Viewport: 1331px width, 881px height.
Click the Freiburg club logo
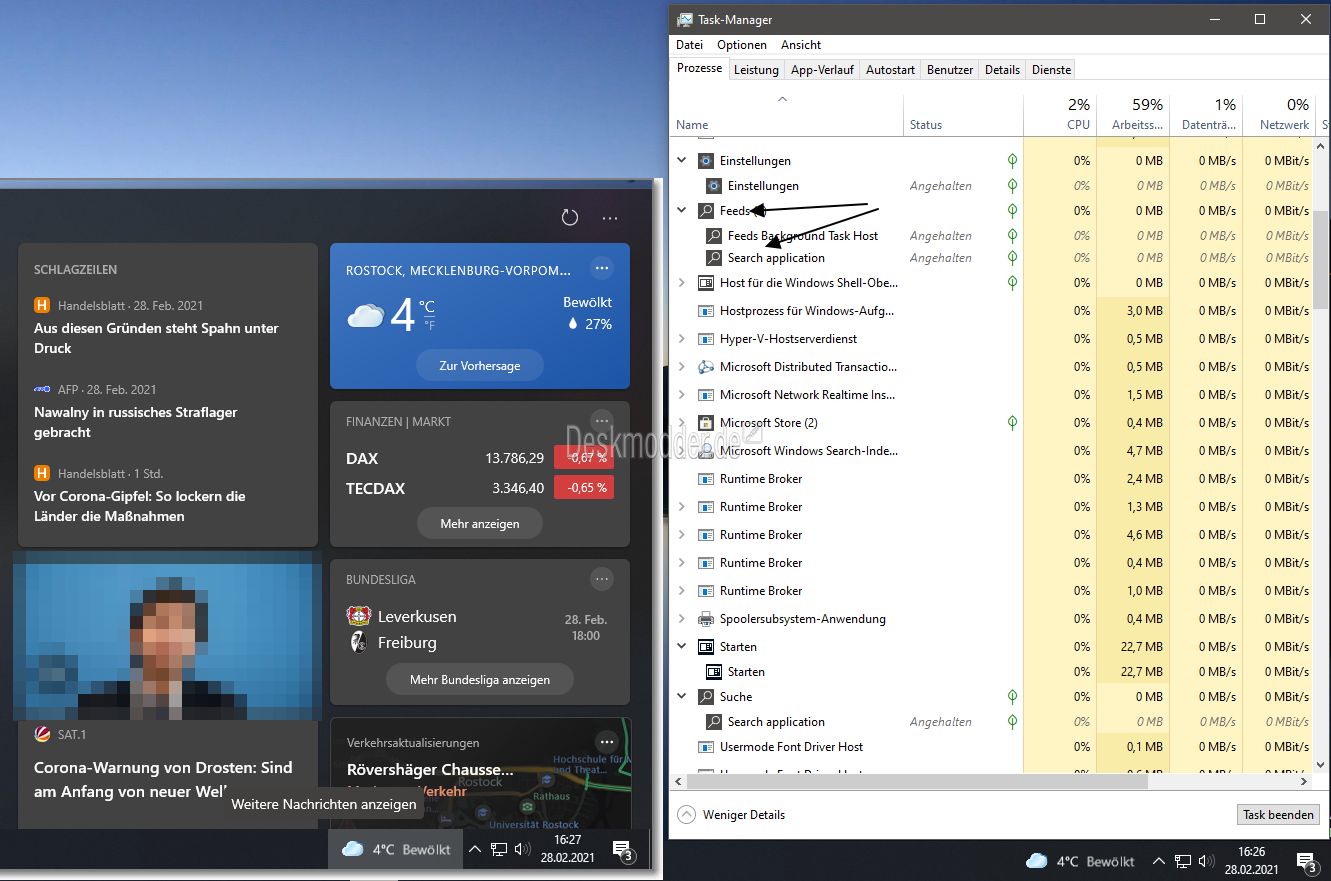click(359, 642)
